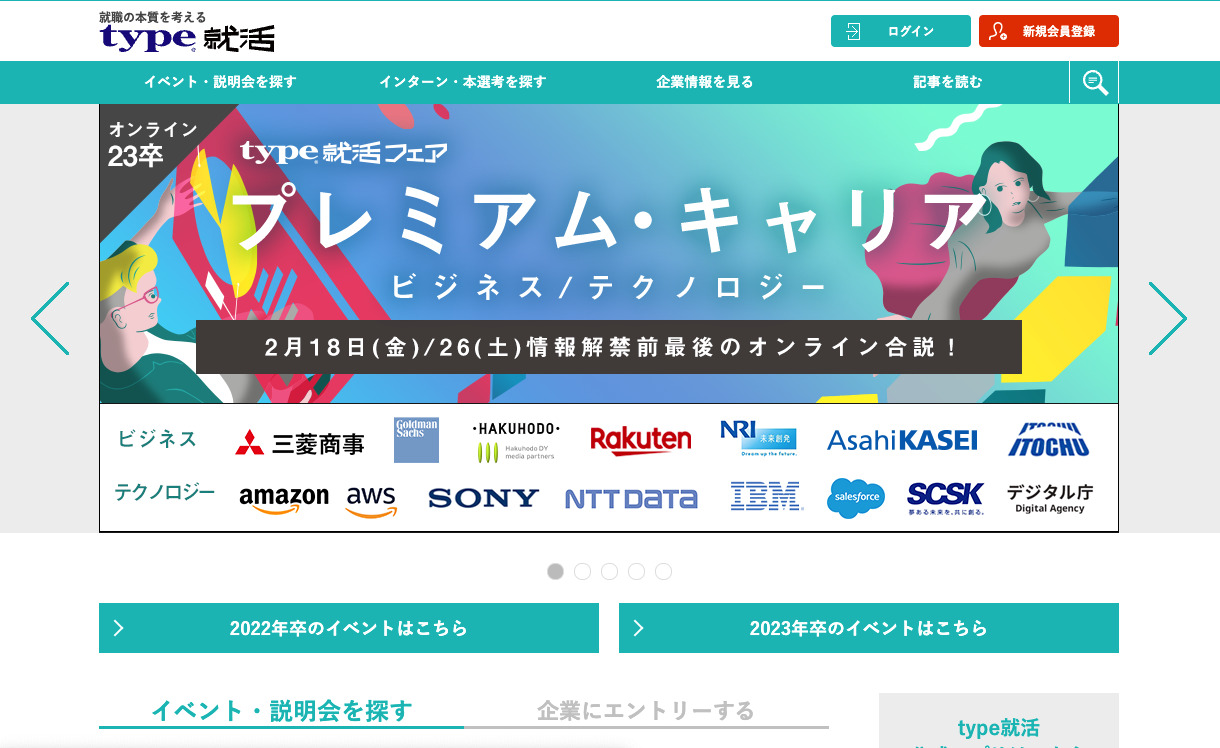The image size is (1220, 748).
Task: Click the AsahiKASEI logo
Action: pos(902,440)
